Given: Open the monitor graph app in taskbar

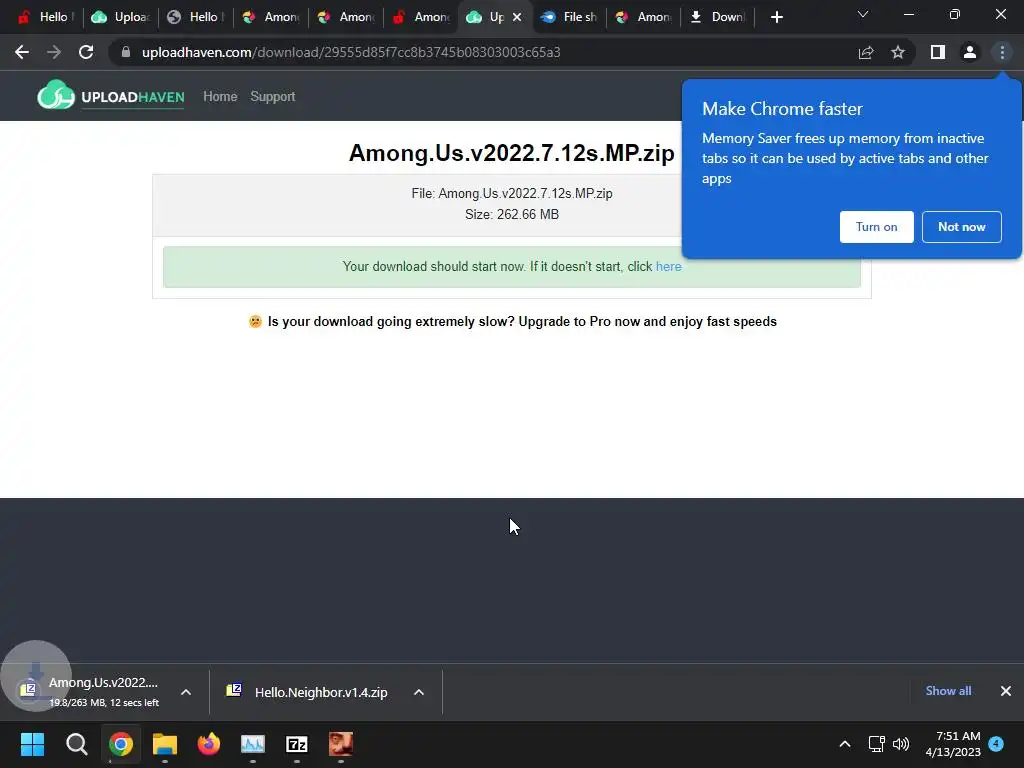Looking at the screenshot, I should click(253, 744).
